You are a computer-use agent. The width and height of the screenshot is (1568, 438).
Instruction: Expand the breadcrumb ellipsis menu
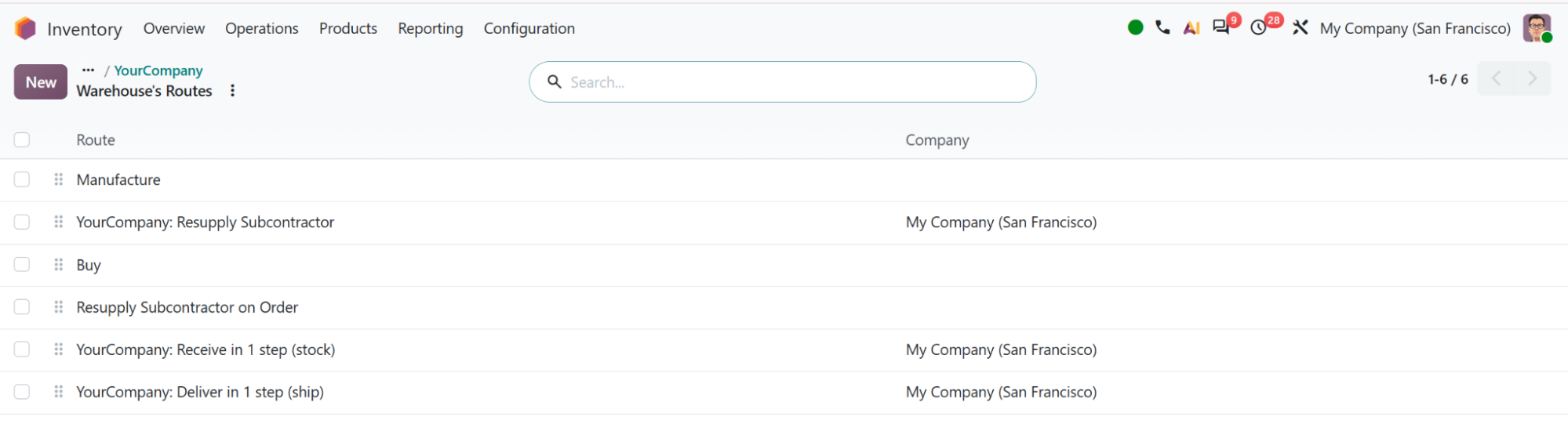(x=88, y=70)
